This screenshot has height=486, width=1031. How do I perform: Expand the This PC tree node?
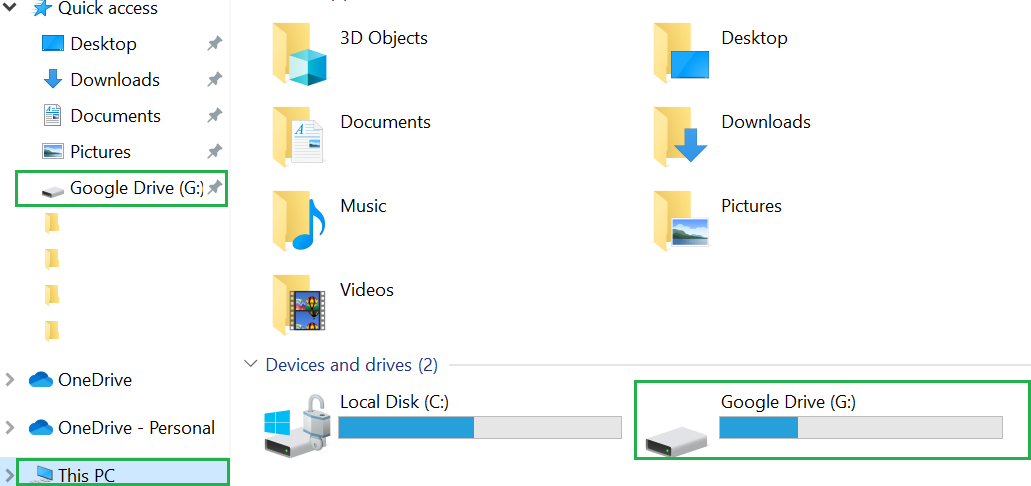click(x=9, y=475)
